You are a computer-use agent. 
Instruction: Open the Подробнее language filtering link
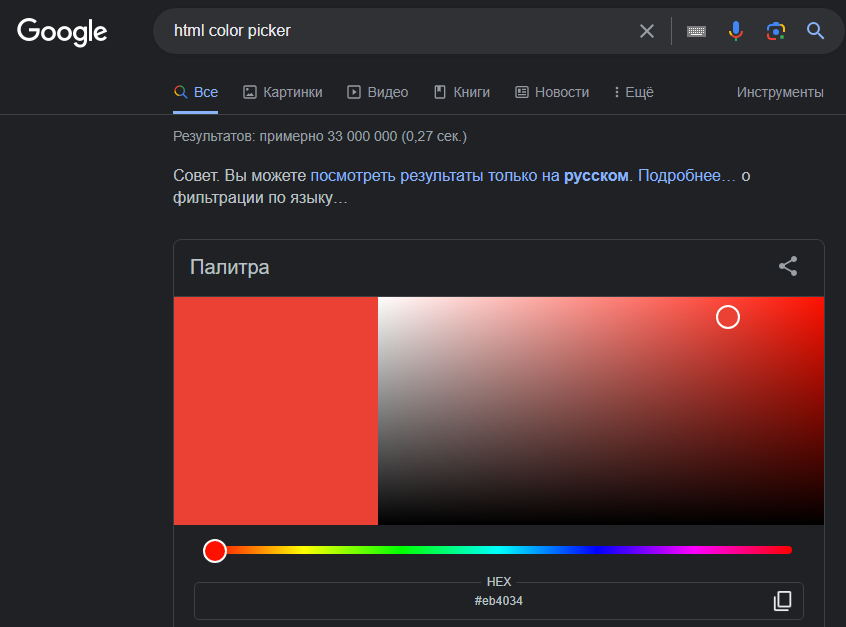coord(686,175)
